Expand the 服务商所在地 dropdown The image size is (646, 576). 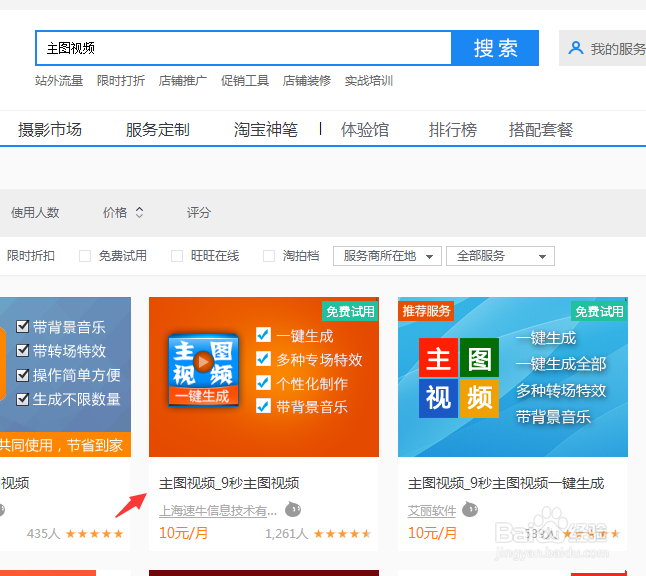point(387,256)
